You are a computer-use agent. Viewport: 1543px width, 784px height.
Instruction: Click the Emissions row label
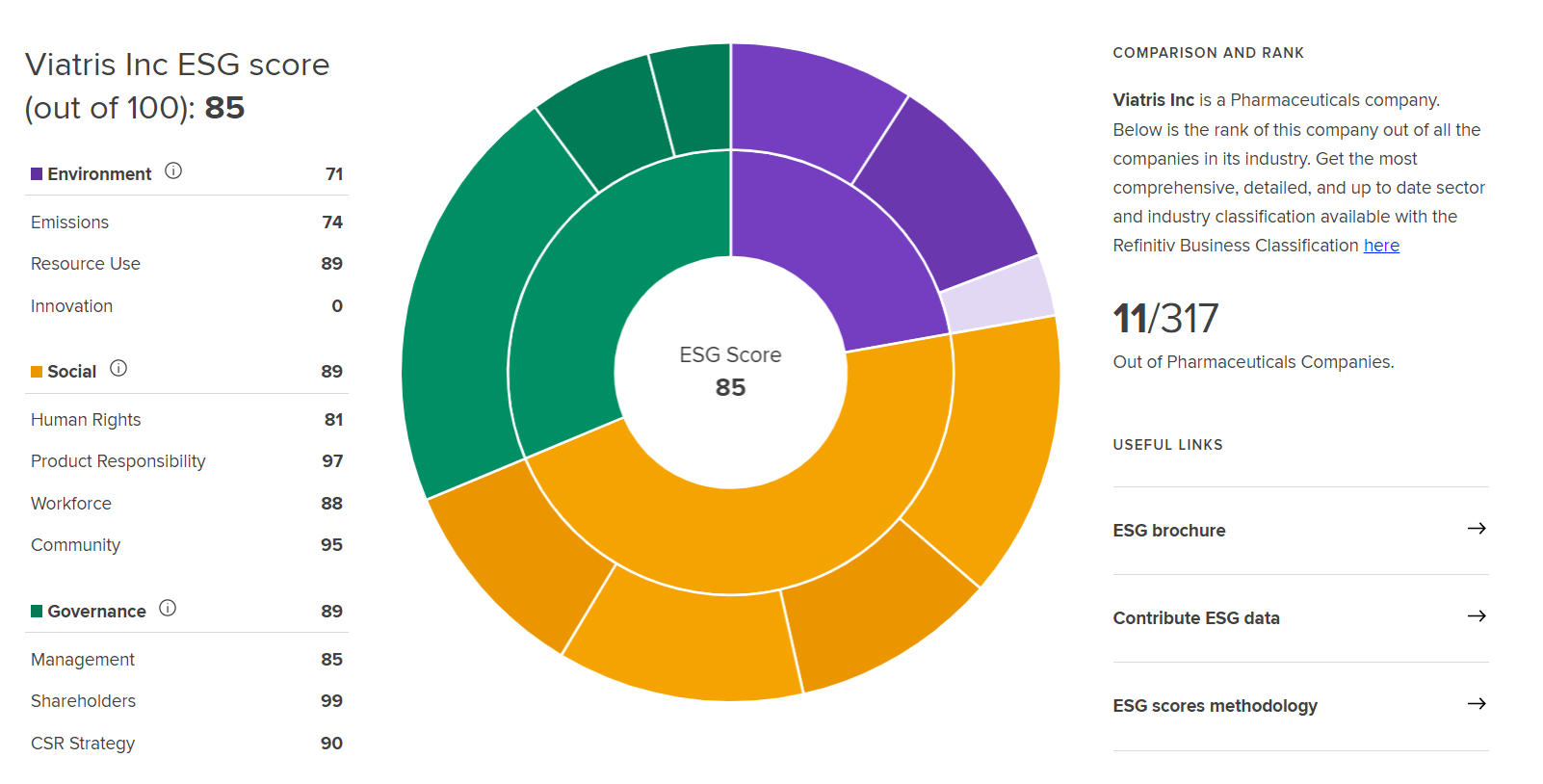(x=69, y=222)
